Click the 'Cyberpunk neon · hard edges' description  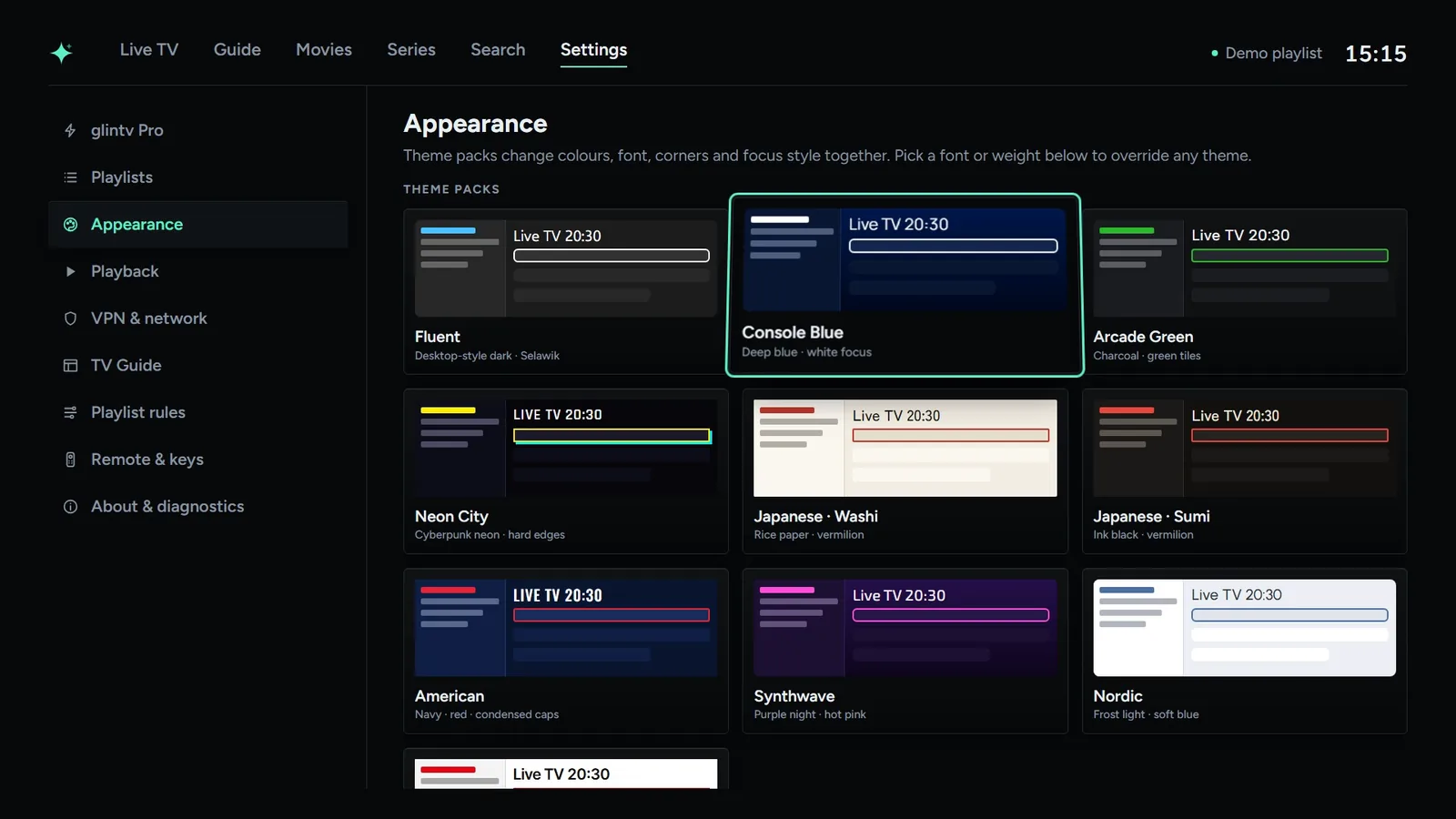[490, 535]
